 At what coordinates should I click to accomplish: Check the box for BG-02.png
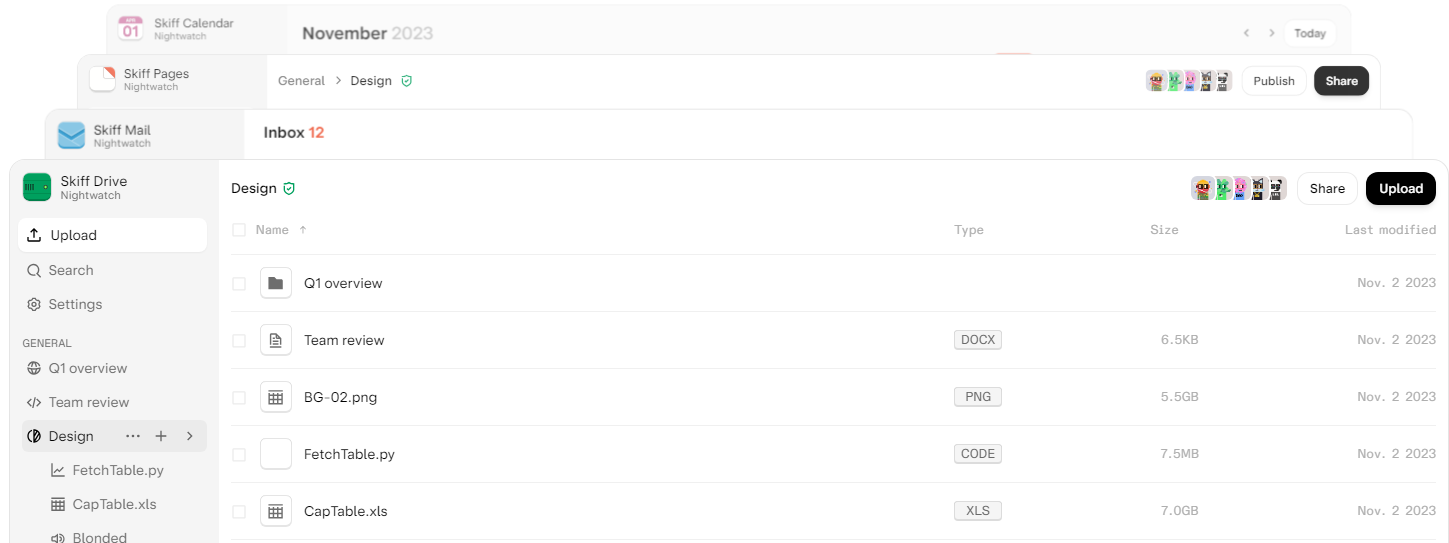(239, 397)
